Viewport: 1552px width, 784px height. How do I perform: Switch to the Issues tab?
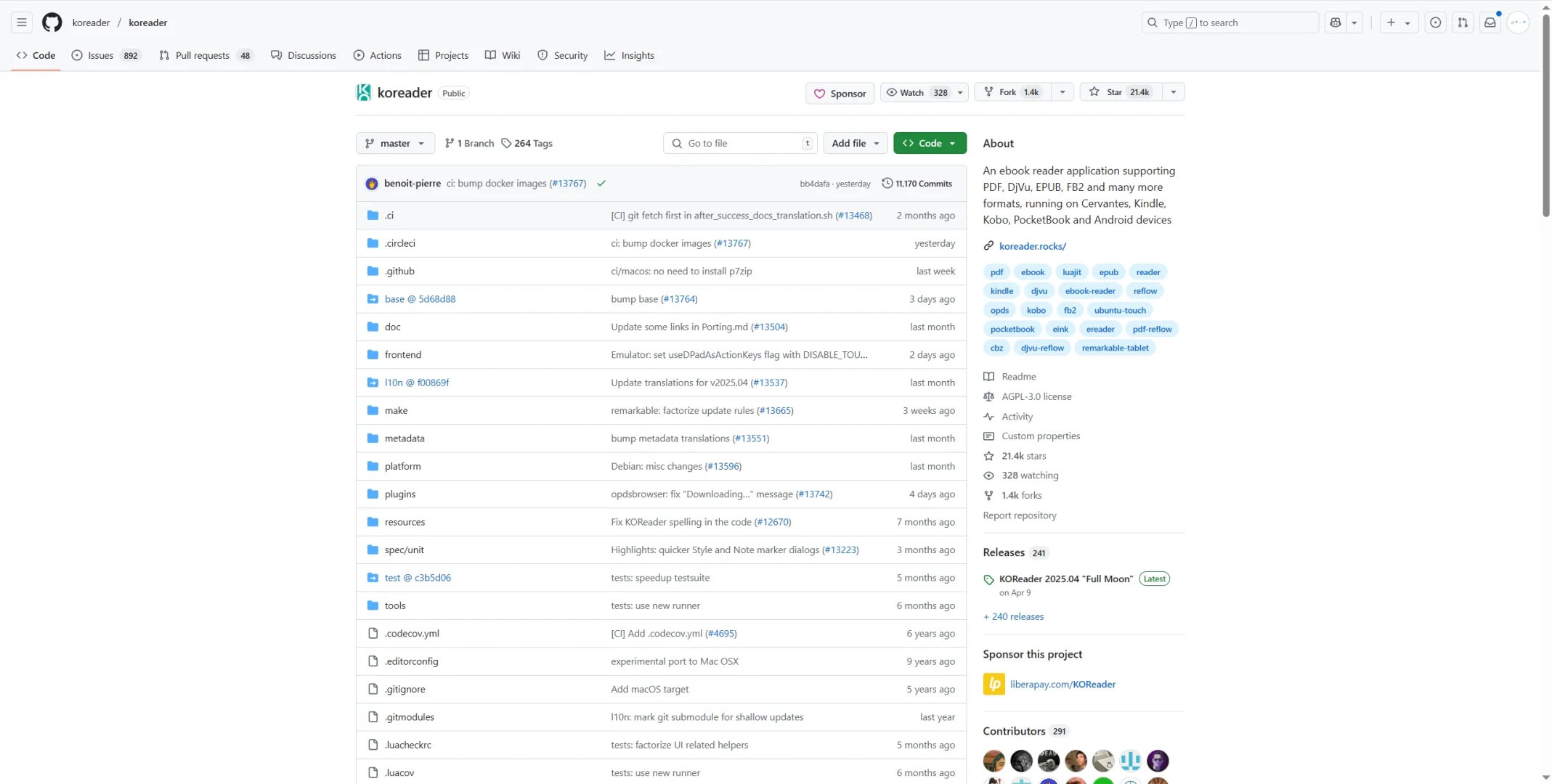(x=106, y=55)
